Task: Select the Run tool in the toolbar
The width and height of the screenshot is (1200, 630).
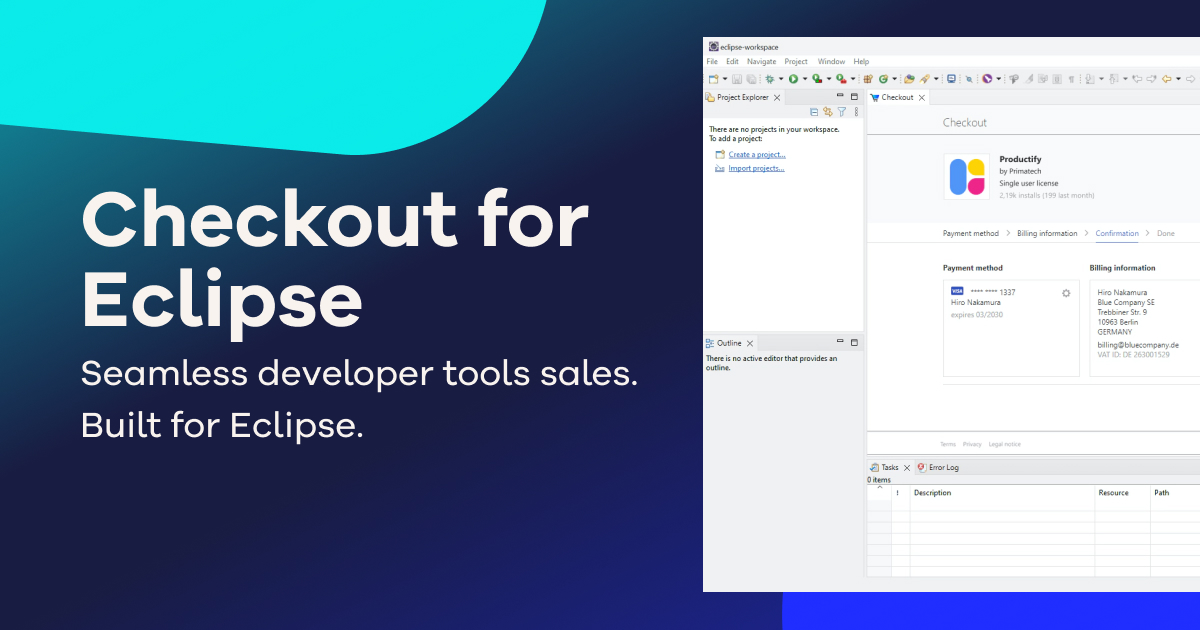Action: coord(795,78)
